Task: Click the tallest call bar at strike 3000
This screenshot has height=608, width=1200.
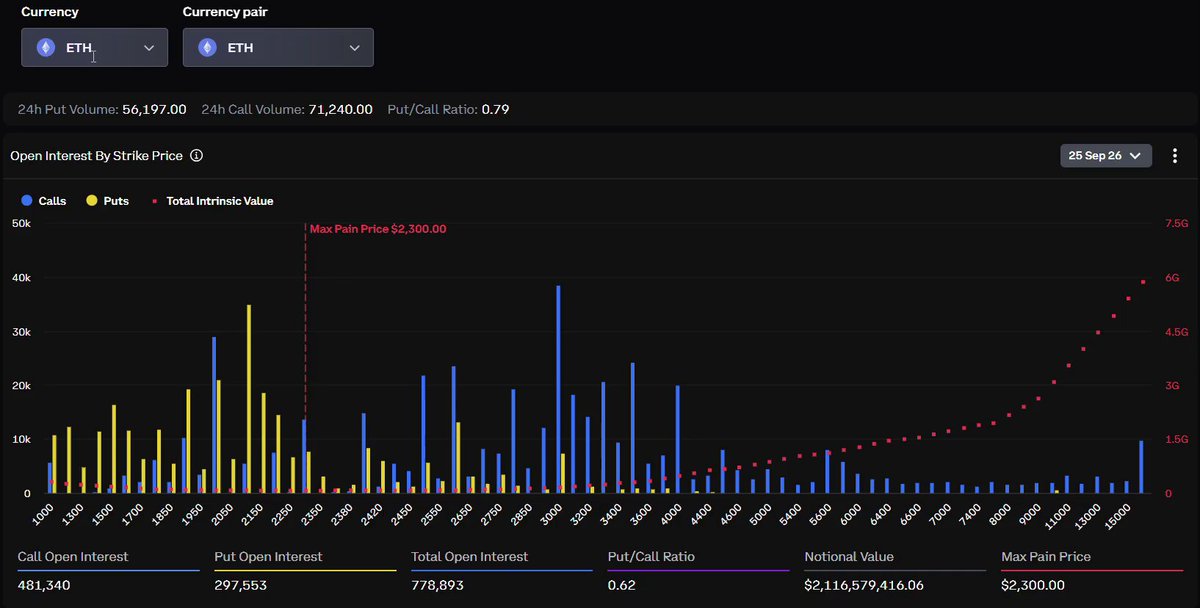Action: [x=558, y=389]
